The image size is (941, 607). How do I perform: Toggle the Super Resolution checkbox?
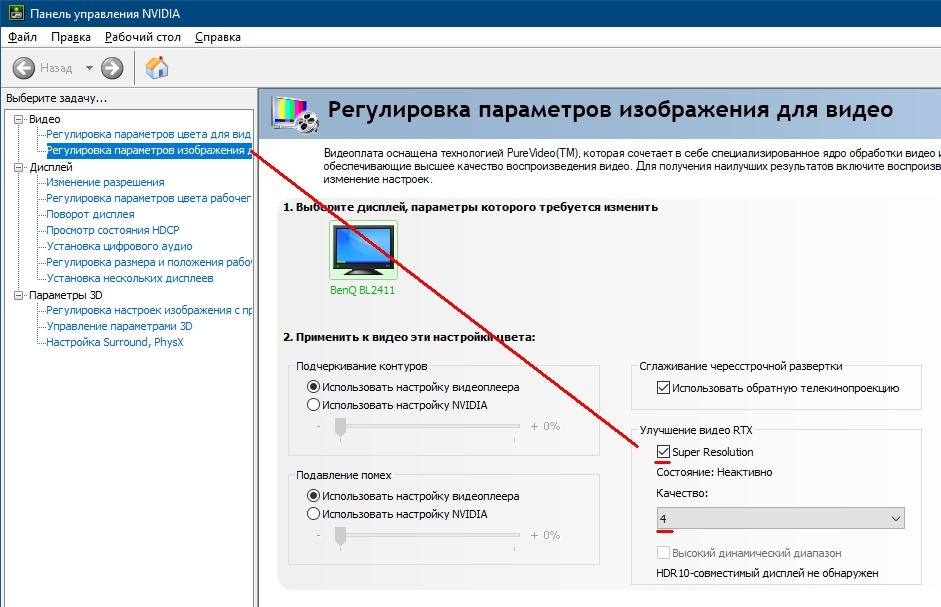[x=663, y=451]
